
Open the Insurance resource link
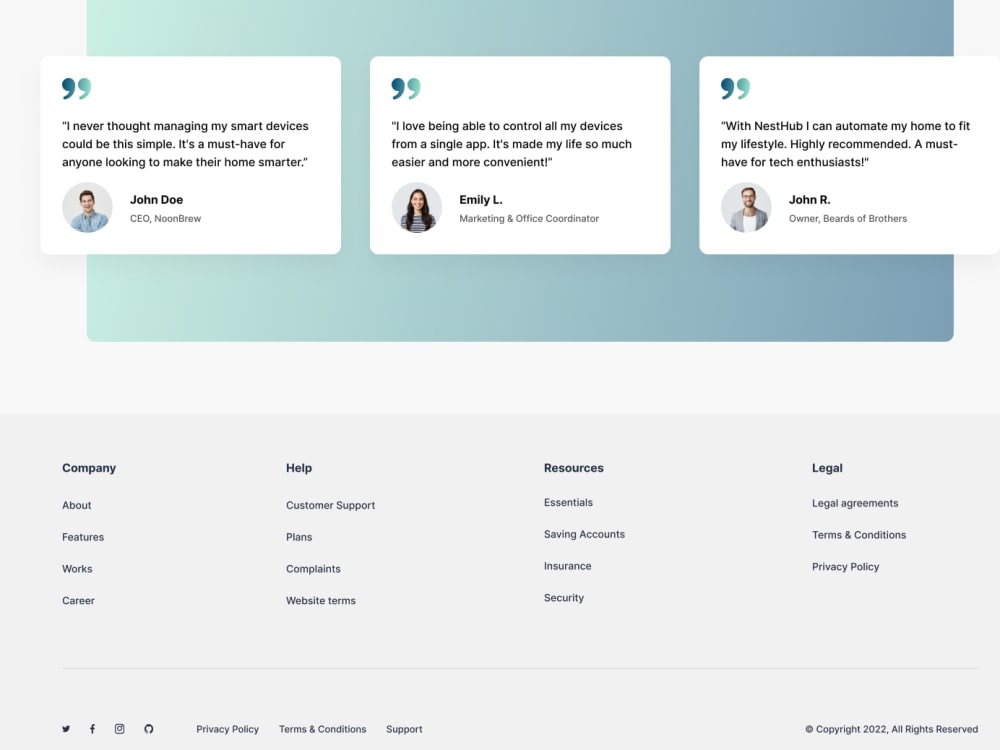point(568,566)
